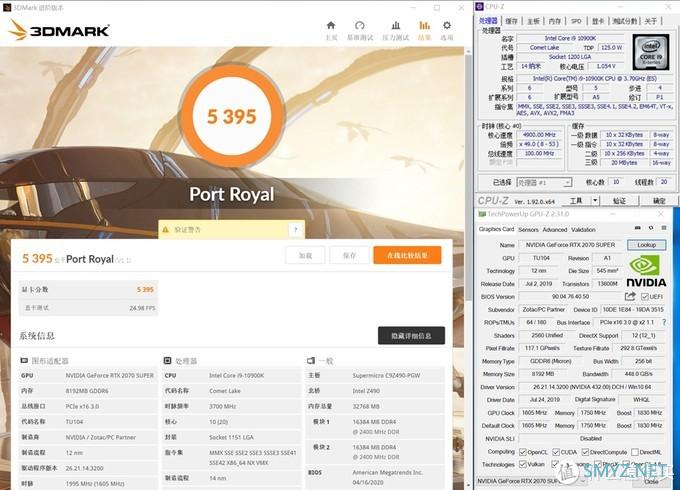Switch to the 内存 tab in CPU-Z
Screen dimensions: 680x490
(x=555, y=21)
